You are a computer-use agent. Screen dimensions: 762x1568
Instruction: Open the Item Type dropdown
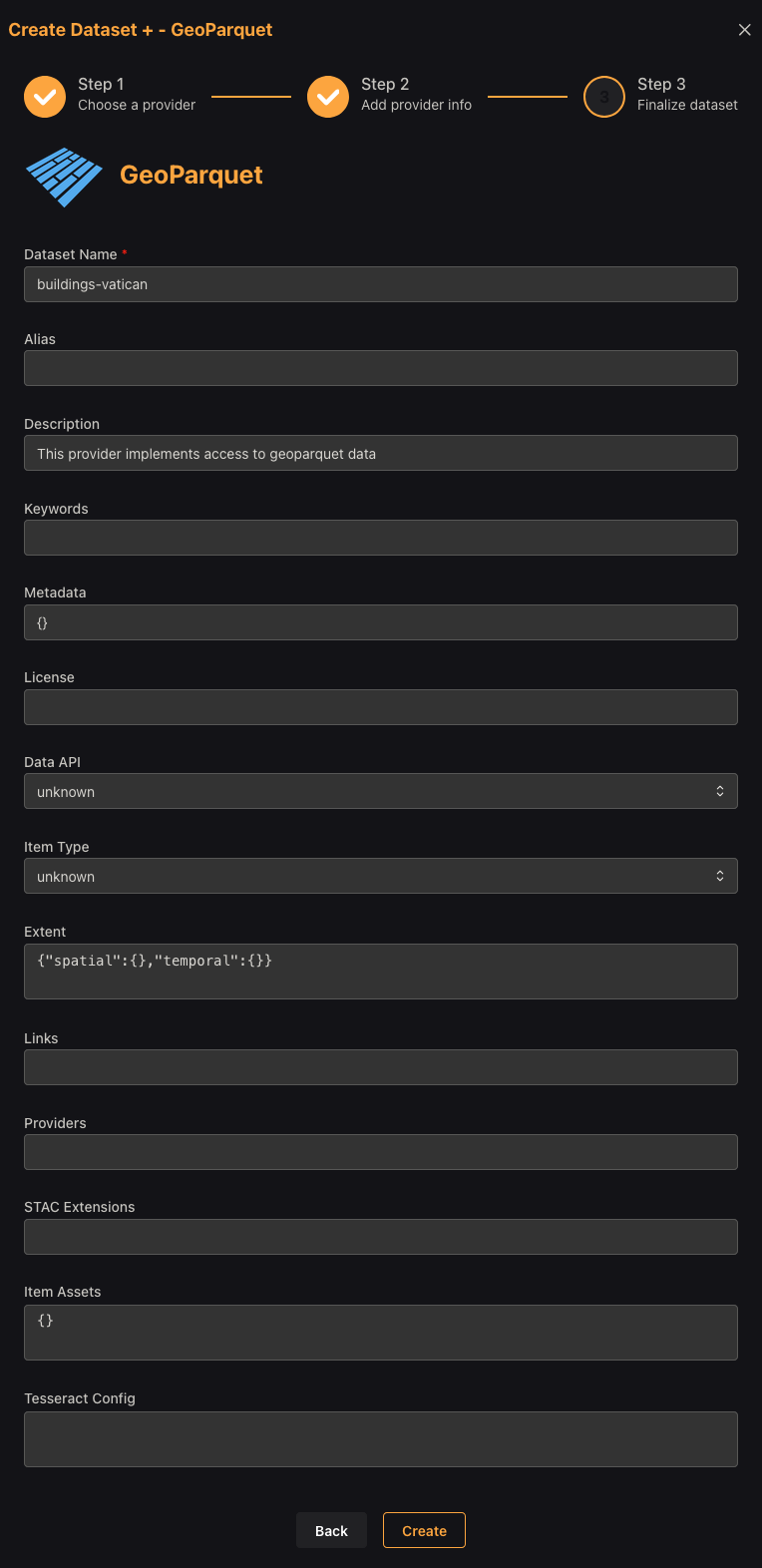tap(381, 876)
